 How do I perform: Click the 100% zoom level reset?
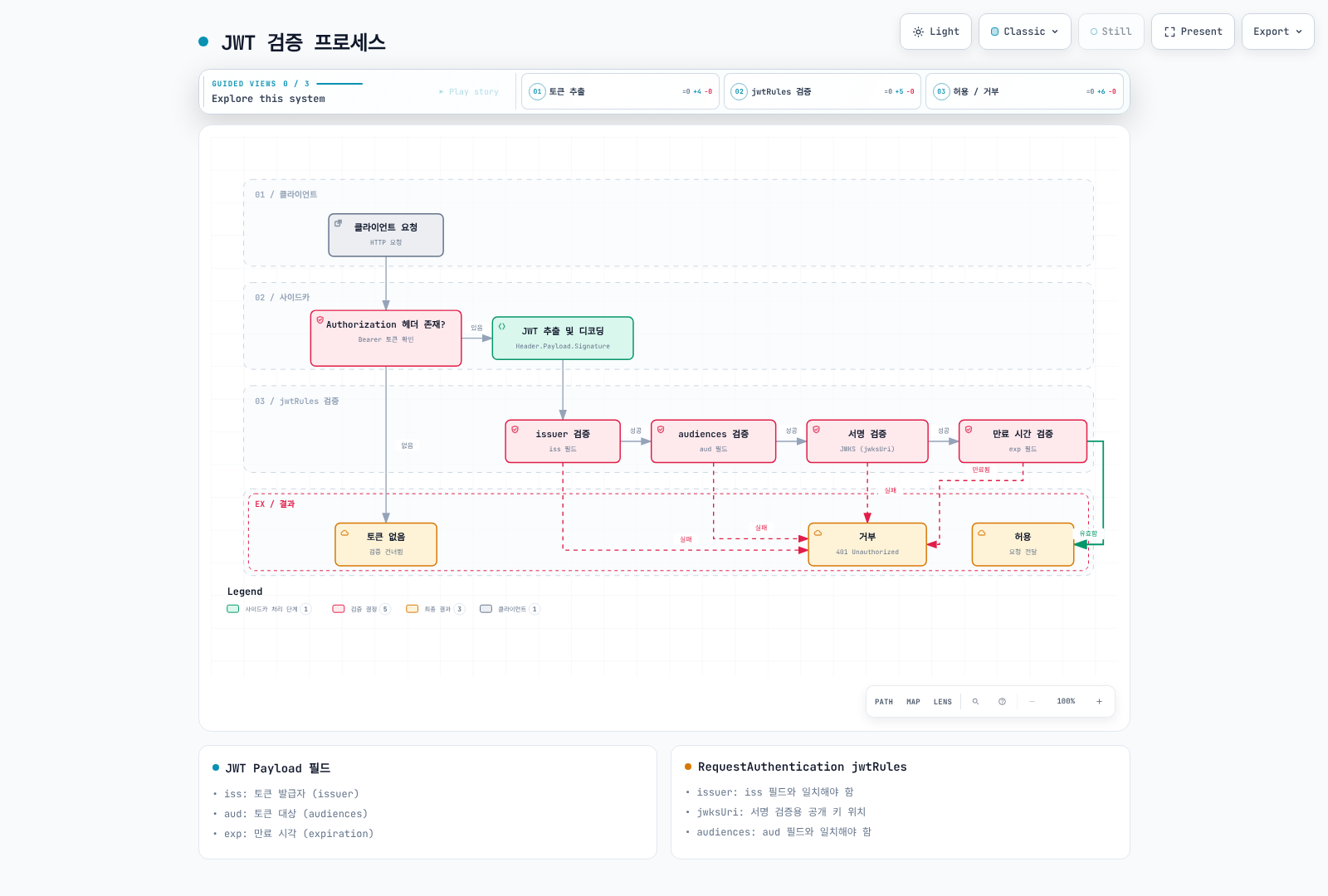click(1066, 702)
